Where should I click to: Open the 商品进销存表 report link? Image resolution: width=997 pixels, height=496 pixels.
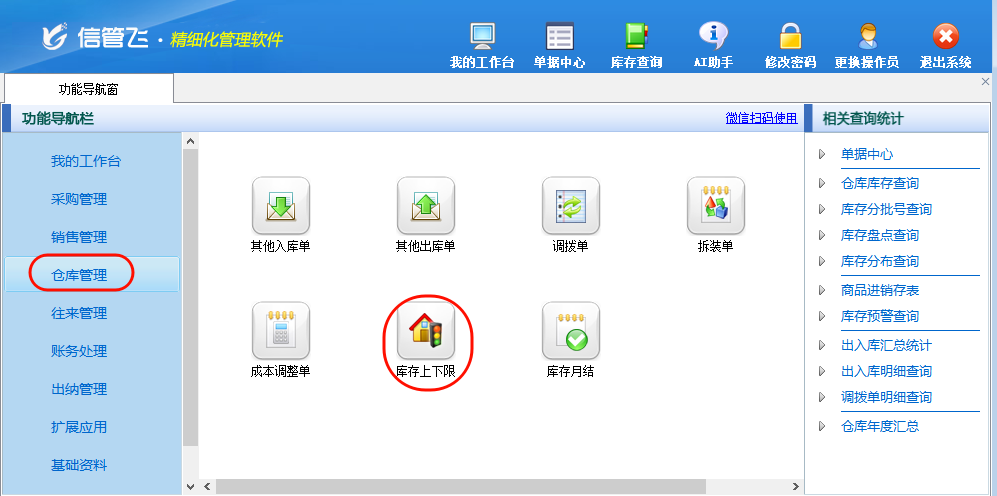coord(880,290)
